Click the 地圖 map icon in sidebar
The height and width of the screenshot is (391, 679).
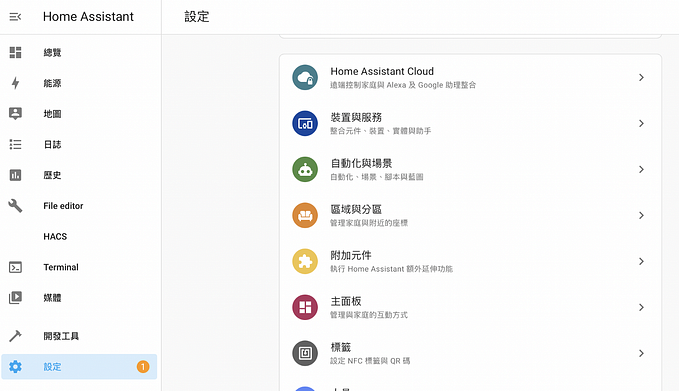pos(15,113)
